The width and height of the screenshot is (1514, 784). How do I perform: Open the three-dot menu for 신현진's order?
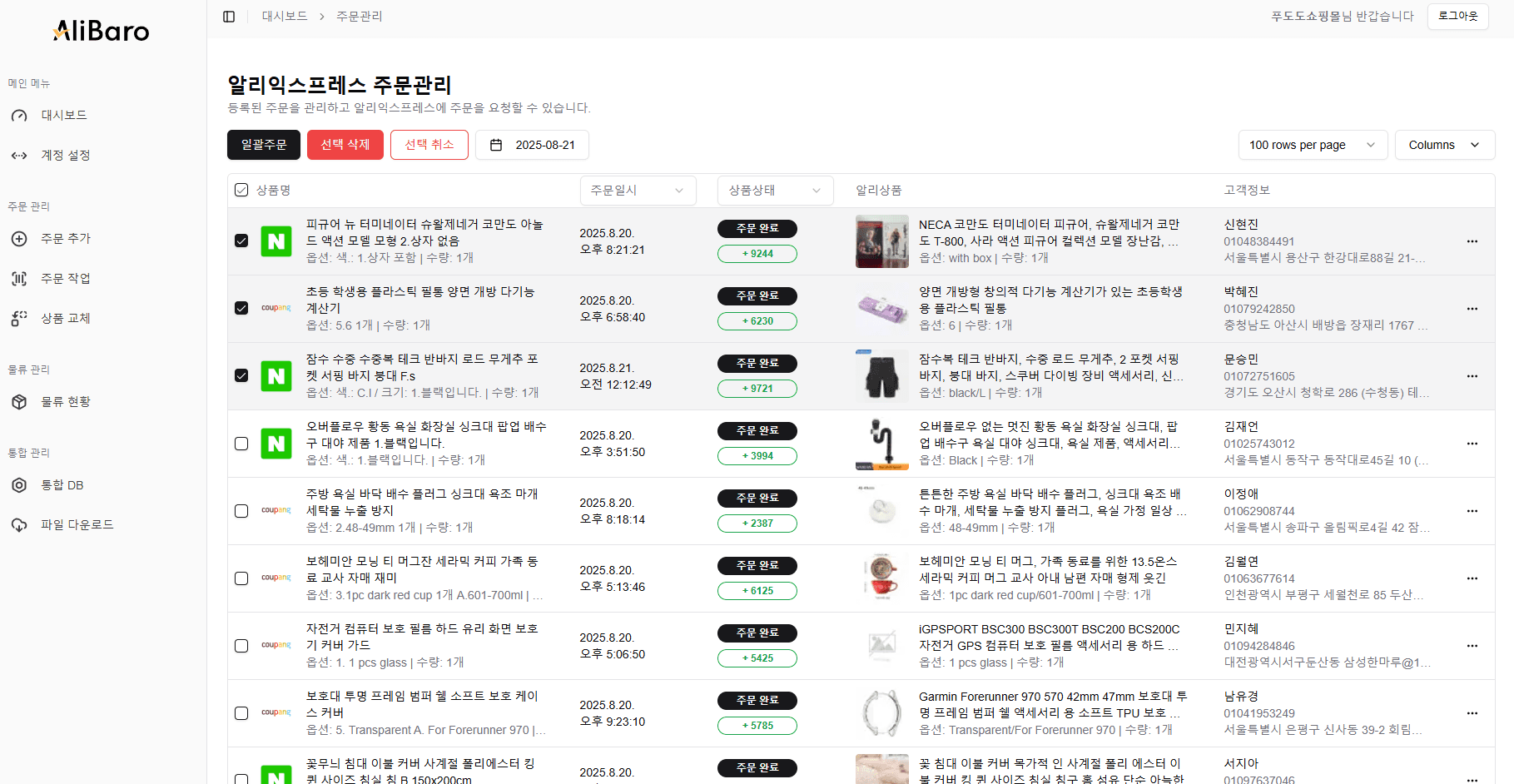tap(1472, 241)
